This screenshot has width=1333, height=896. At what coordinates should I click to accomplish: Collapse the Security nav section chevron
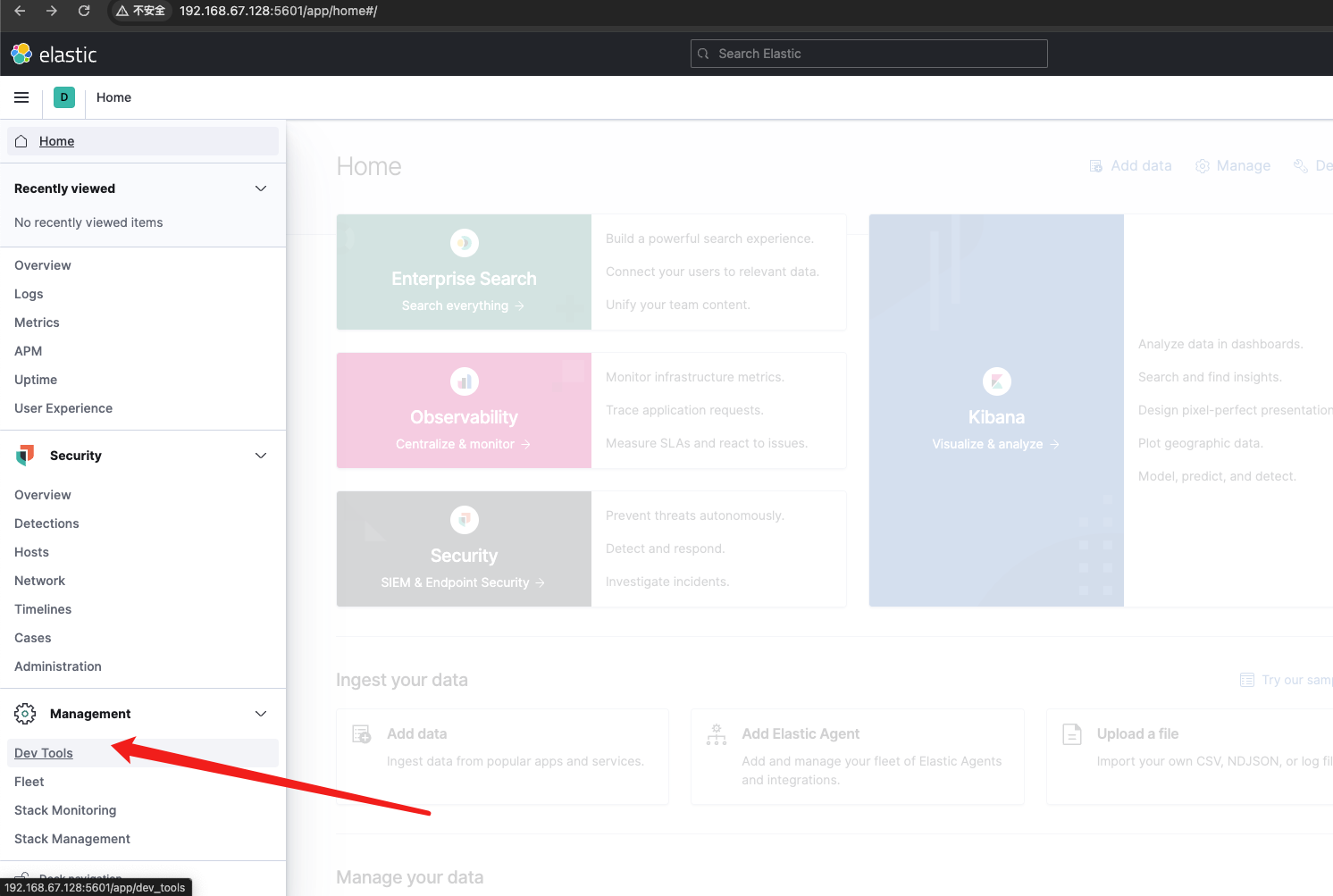(261, 456)
